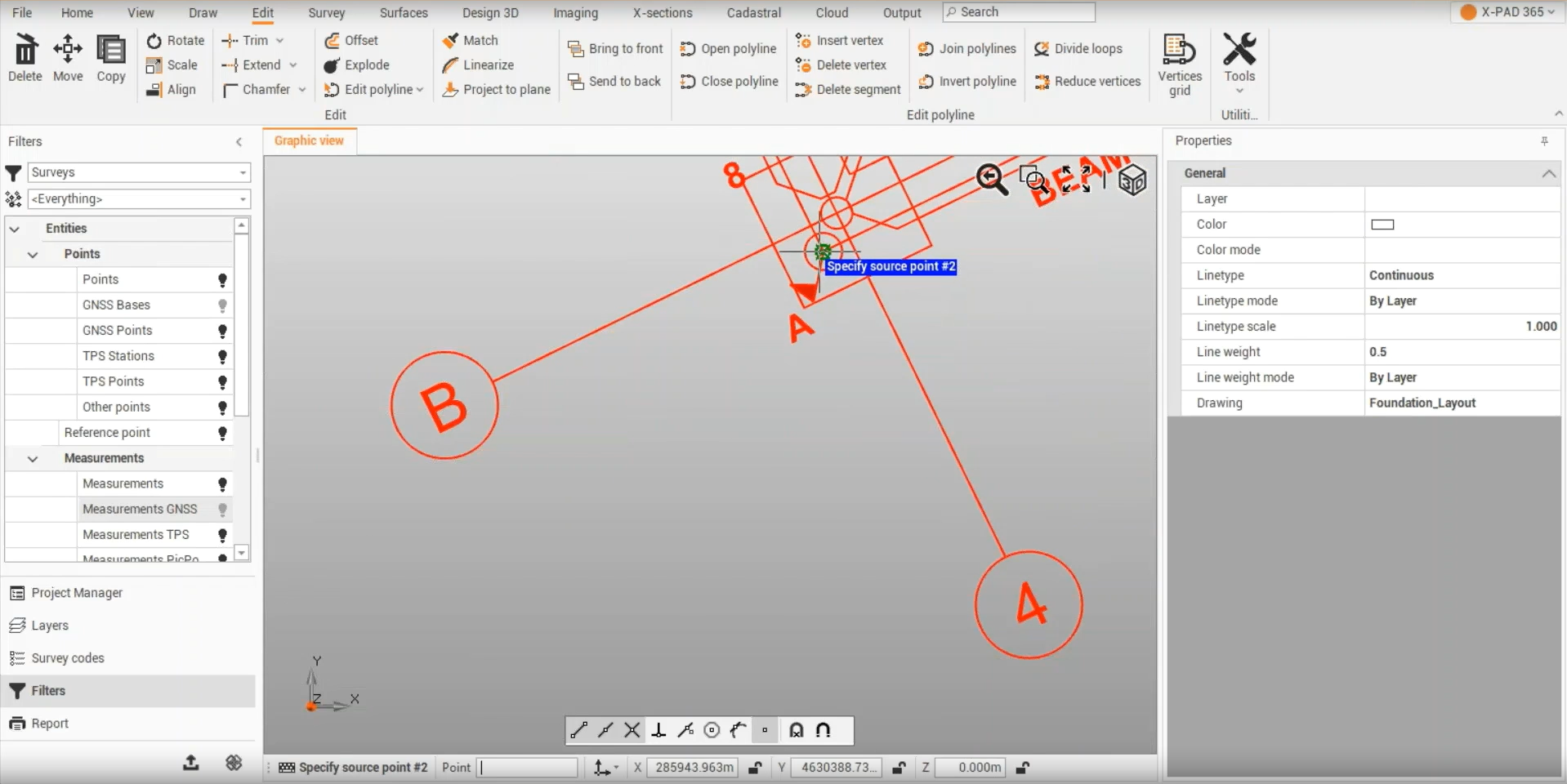1567x784 pixels.
Task: Open the Cadastral ribbon tab
Action: point(754,13)
